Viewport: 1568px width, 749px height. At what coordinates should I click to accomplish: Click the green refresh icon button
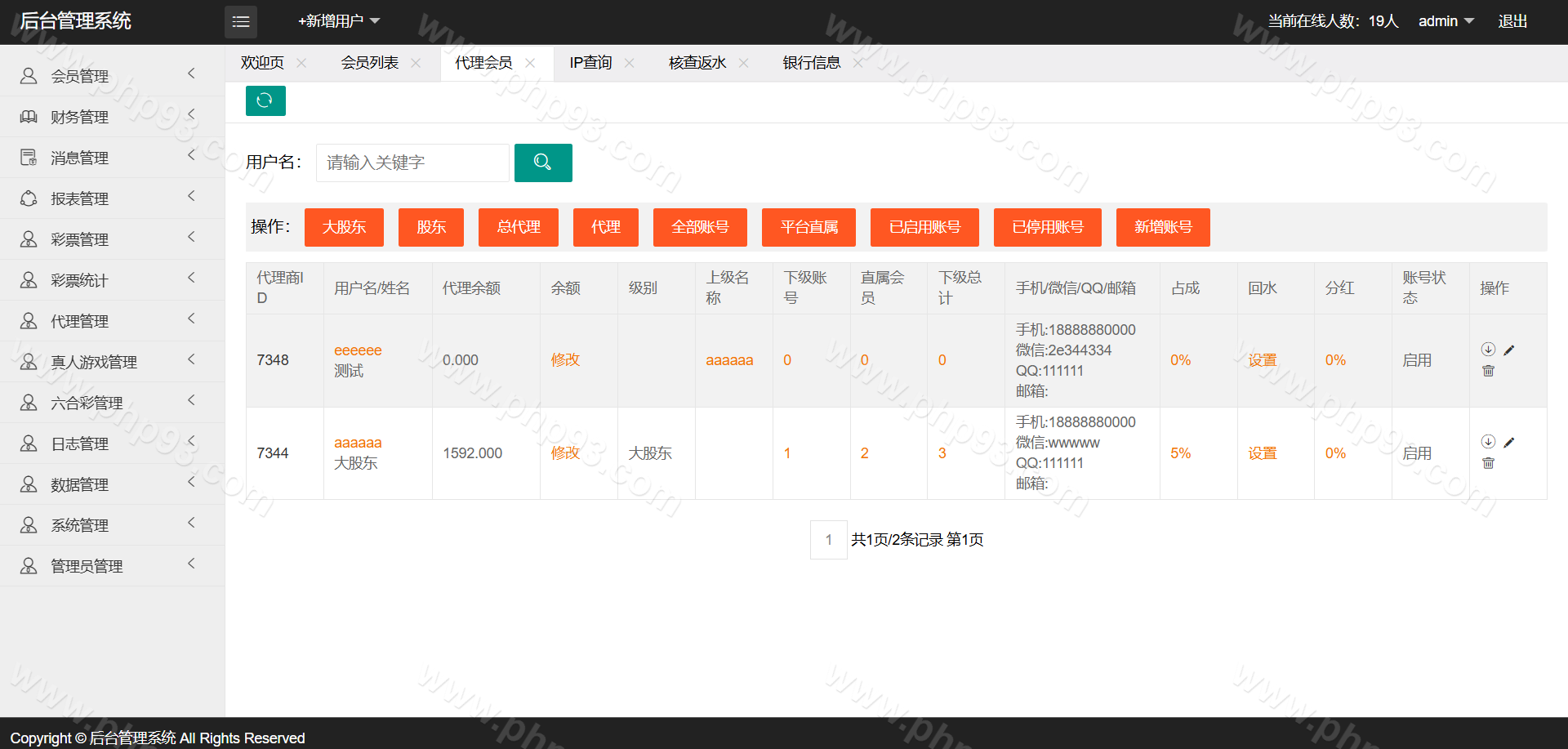(x=265, y=100)
